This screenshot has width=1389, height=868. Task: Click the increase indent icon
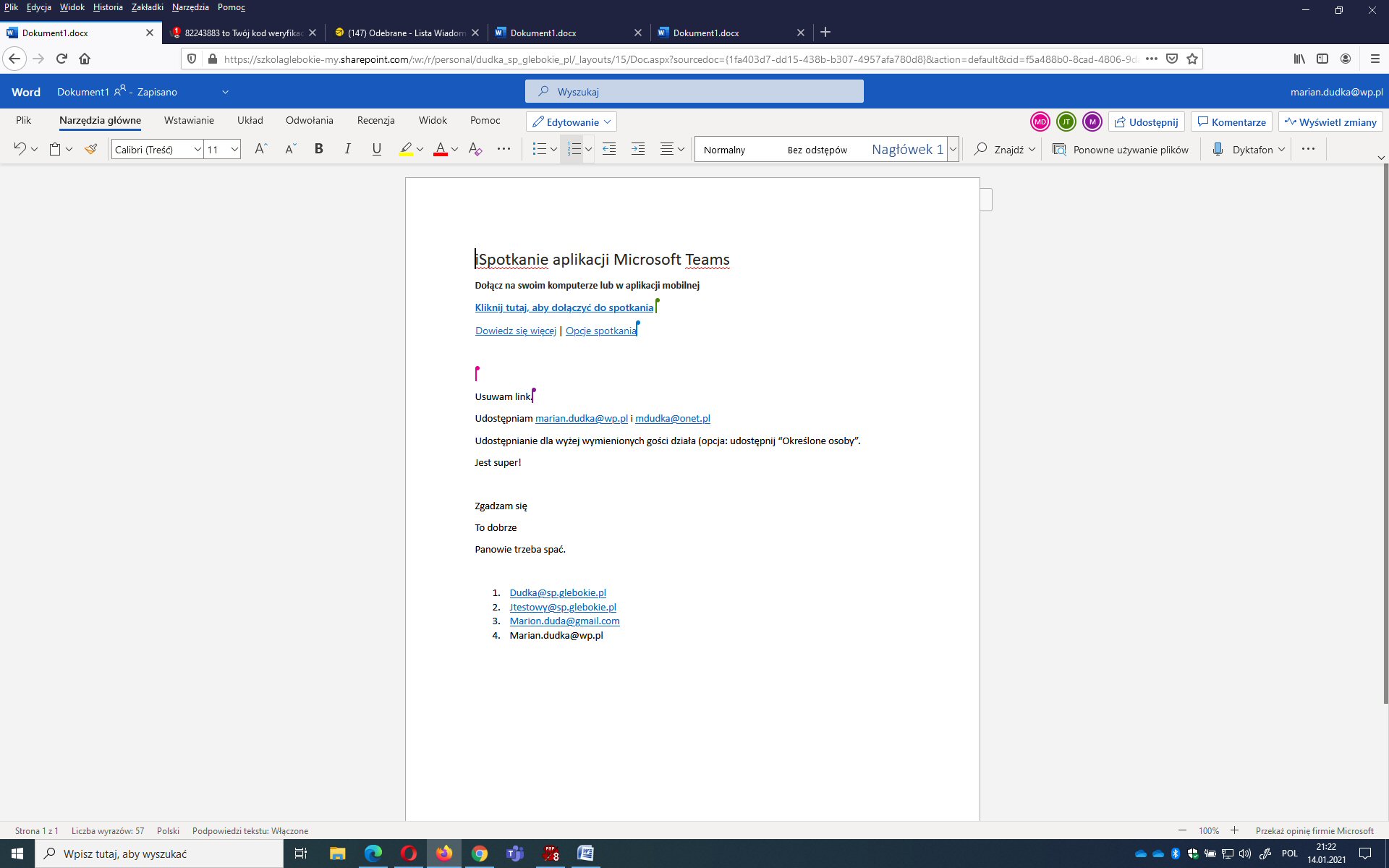point(638,149)
